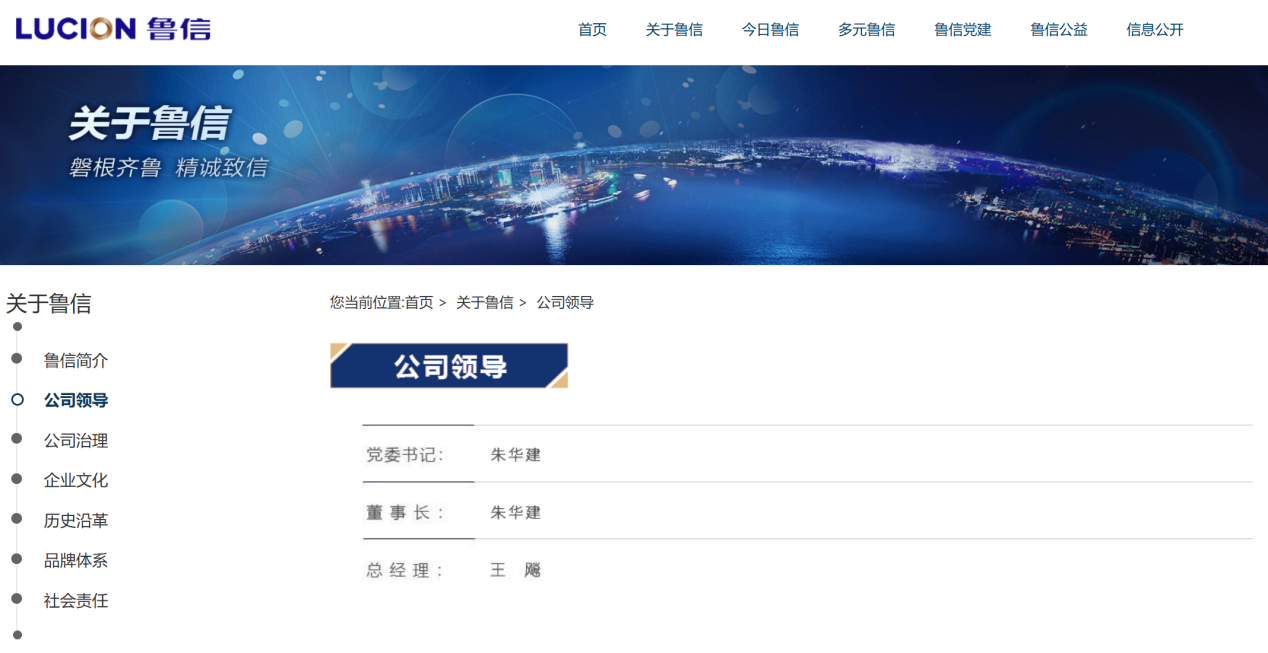Screen dimensions: 1268x653
Task: Click the 关于鲁信 sidebar heading
Action: coord(49,303)
